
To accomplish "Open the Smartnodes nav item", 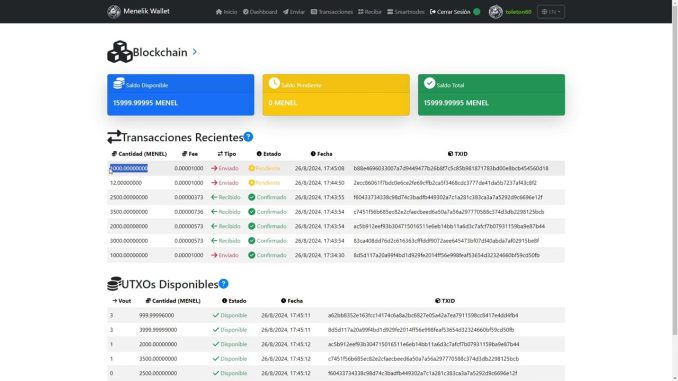I will pos(406,12).
